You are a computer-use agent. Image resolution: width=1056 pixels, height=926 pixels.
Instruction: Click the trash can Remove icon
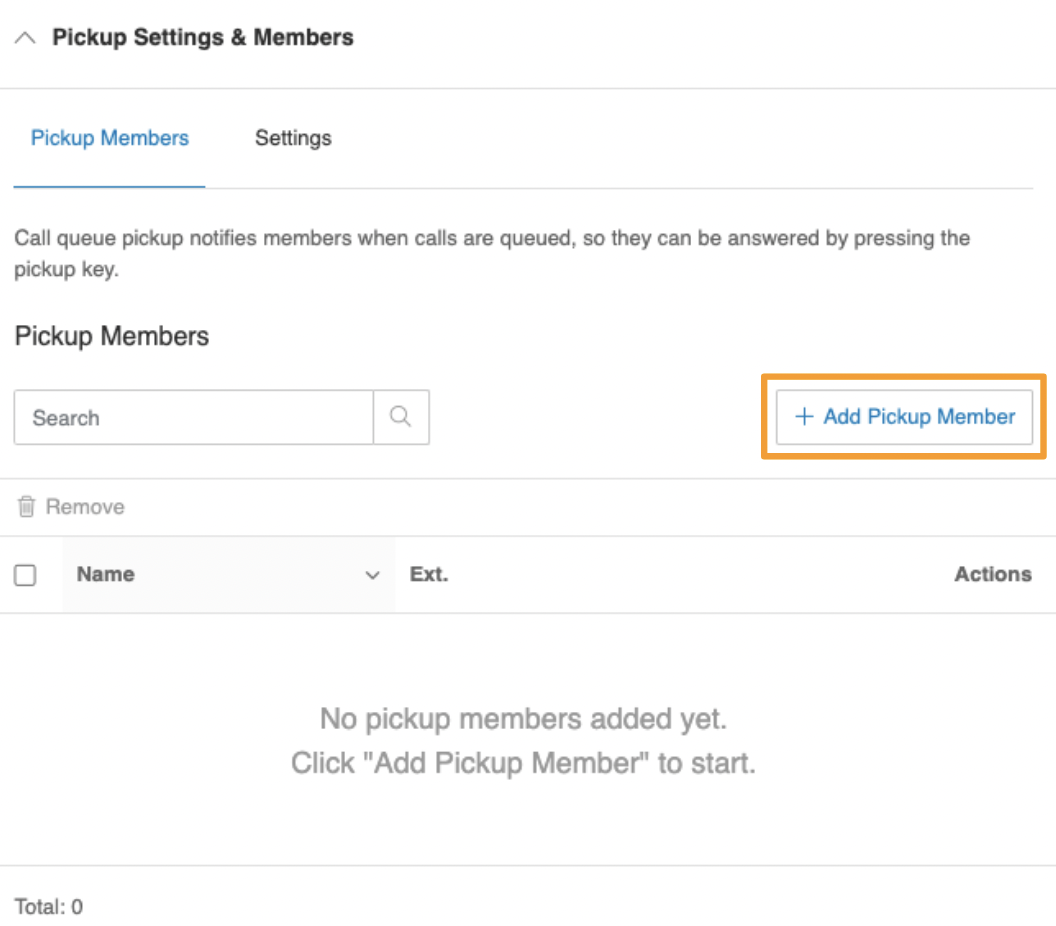tap(26, 507)
